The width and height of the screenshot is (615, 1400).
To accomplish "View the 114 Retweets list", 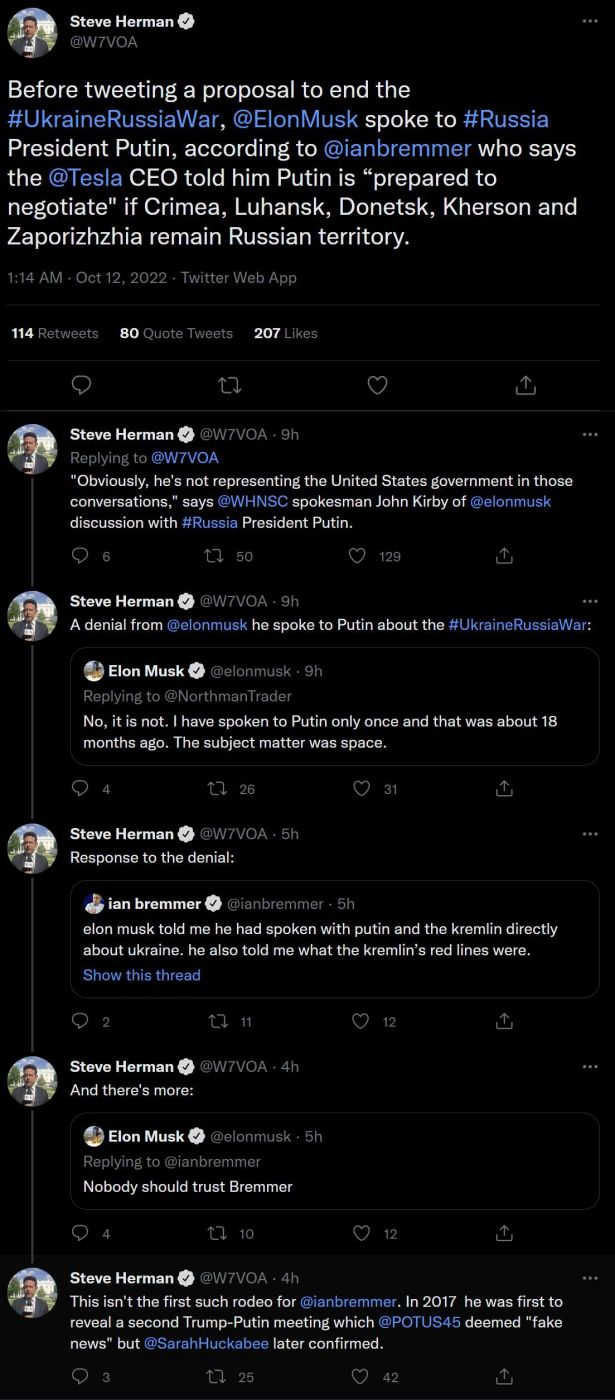I will (55, 333).
